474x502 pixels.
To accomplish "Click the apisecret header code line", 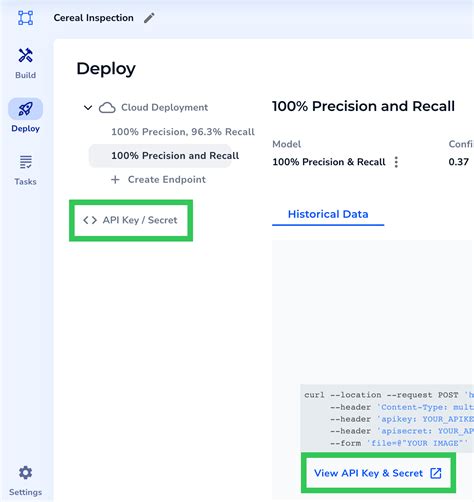I will tap(402, 431).
